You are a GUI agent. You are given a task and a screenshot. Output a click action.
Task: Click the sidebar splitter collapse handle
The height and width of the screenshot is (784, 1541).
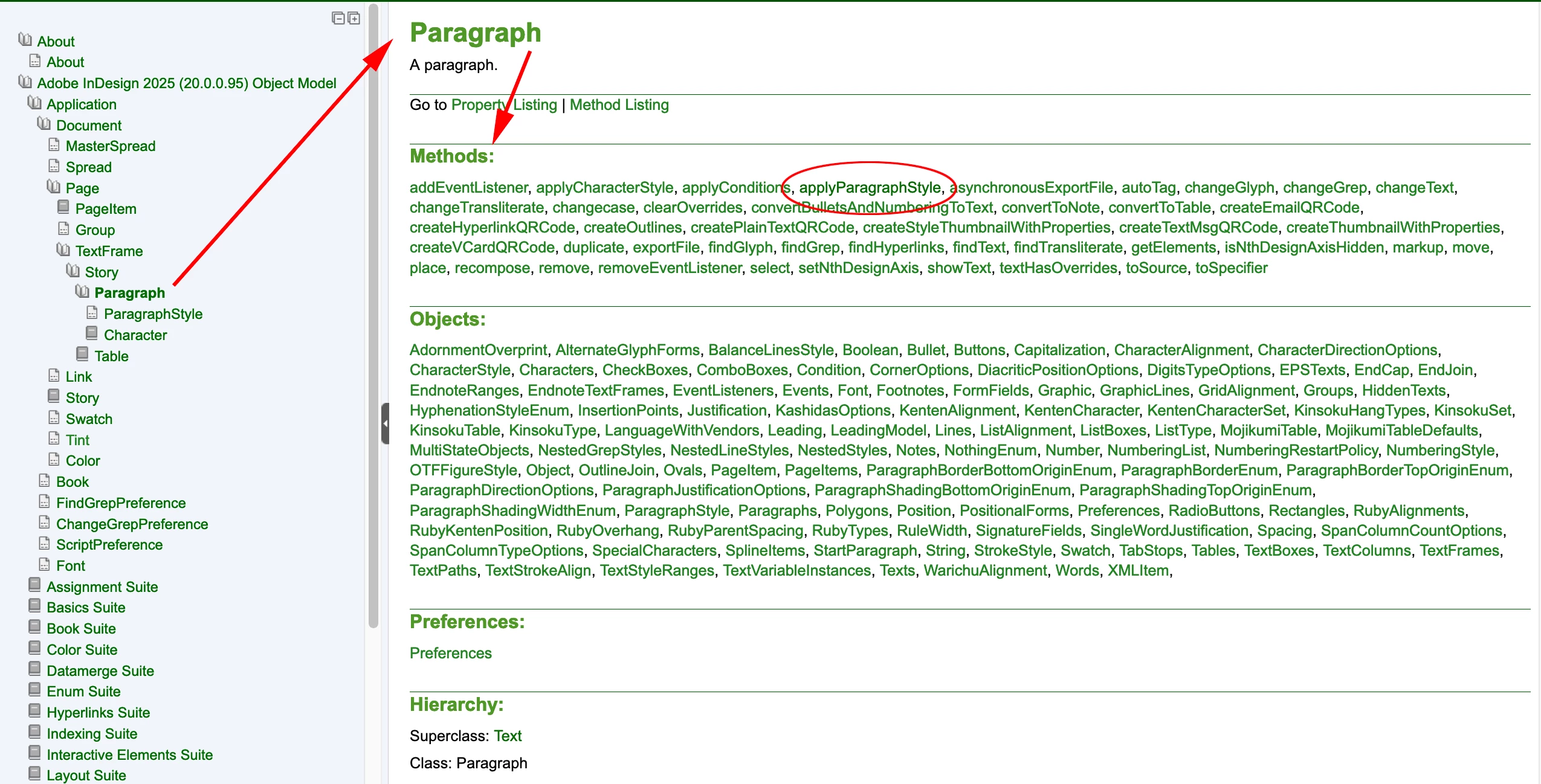[x=385, y=423]
